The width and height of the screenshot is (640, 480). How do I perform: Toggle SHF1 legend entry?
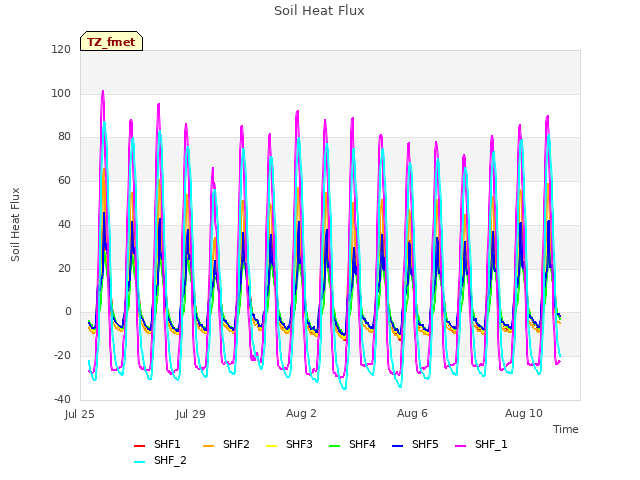click(157, 444)
